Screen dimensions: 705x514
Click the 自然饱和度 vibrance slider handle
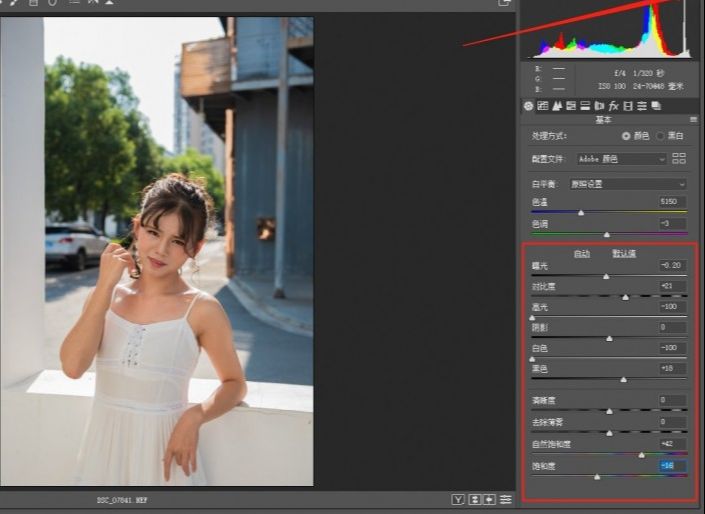[642, 455]
